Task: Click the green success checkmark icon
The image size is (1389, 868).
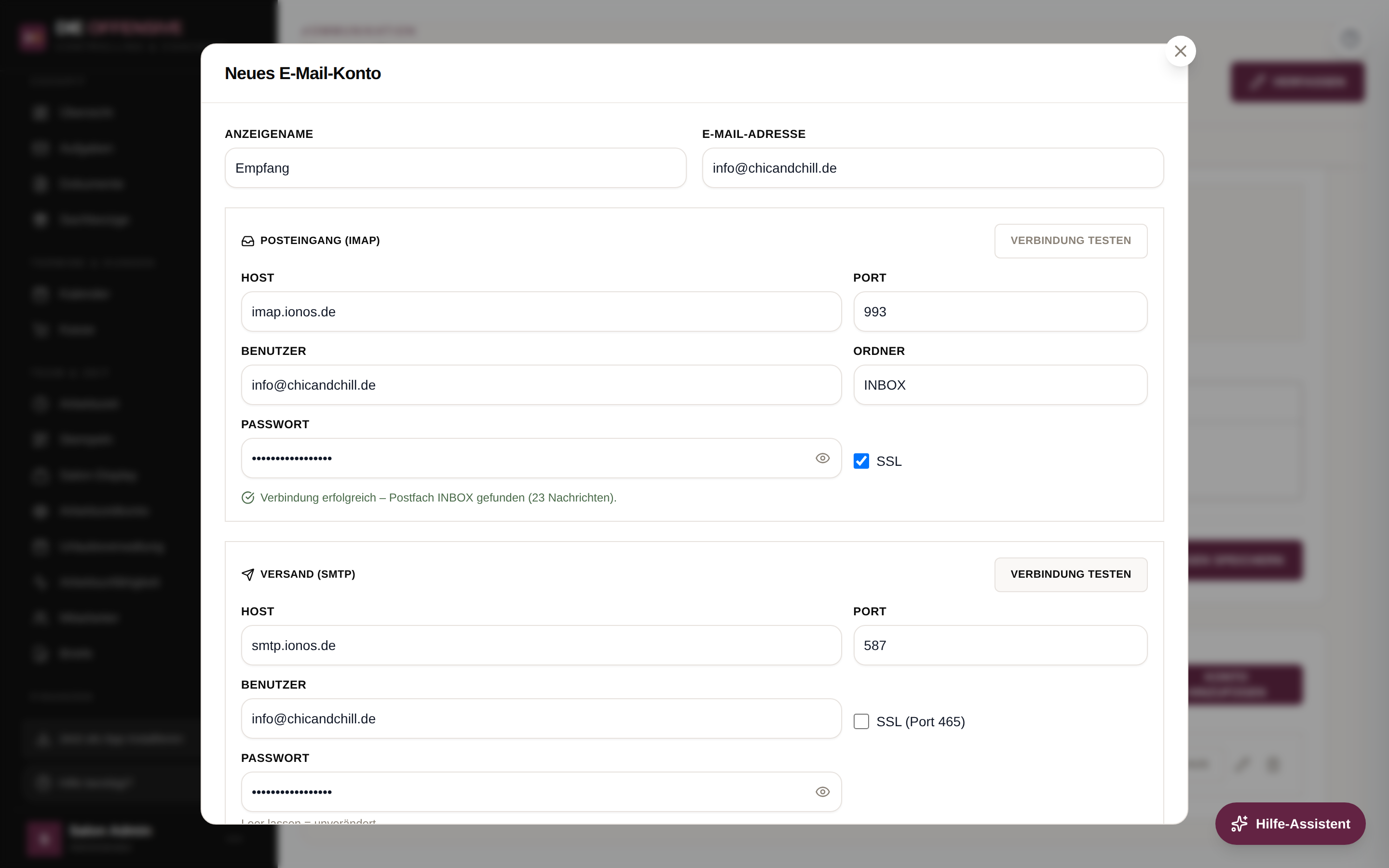Action: tap(248, 498)
